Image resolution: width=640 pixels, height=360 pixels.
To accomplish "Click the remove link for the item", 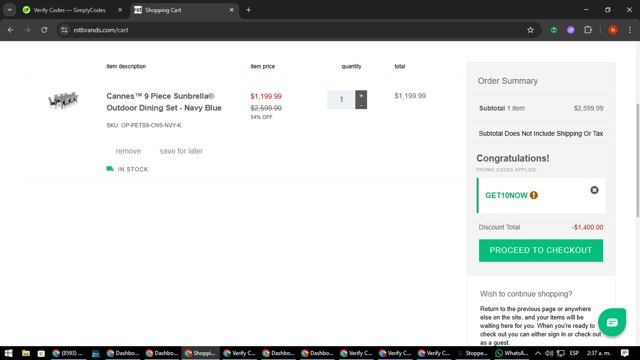I will click(x=128, y=151).
